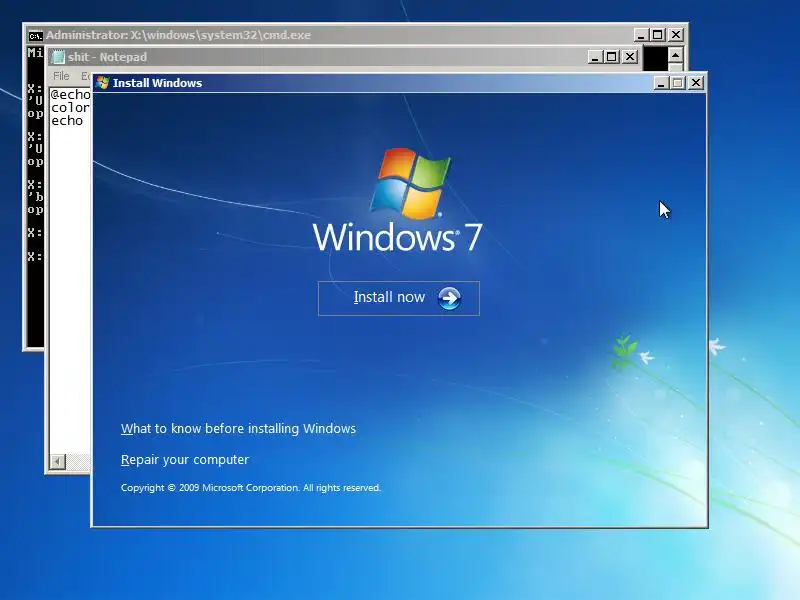
Task: Close the cmd.exe Administrator window
Action: (676, 35)
